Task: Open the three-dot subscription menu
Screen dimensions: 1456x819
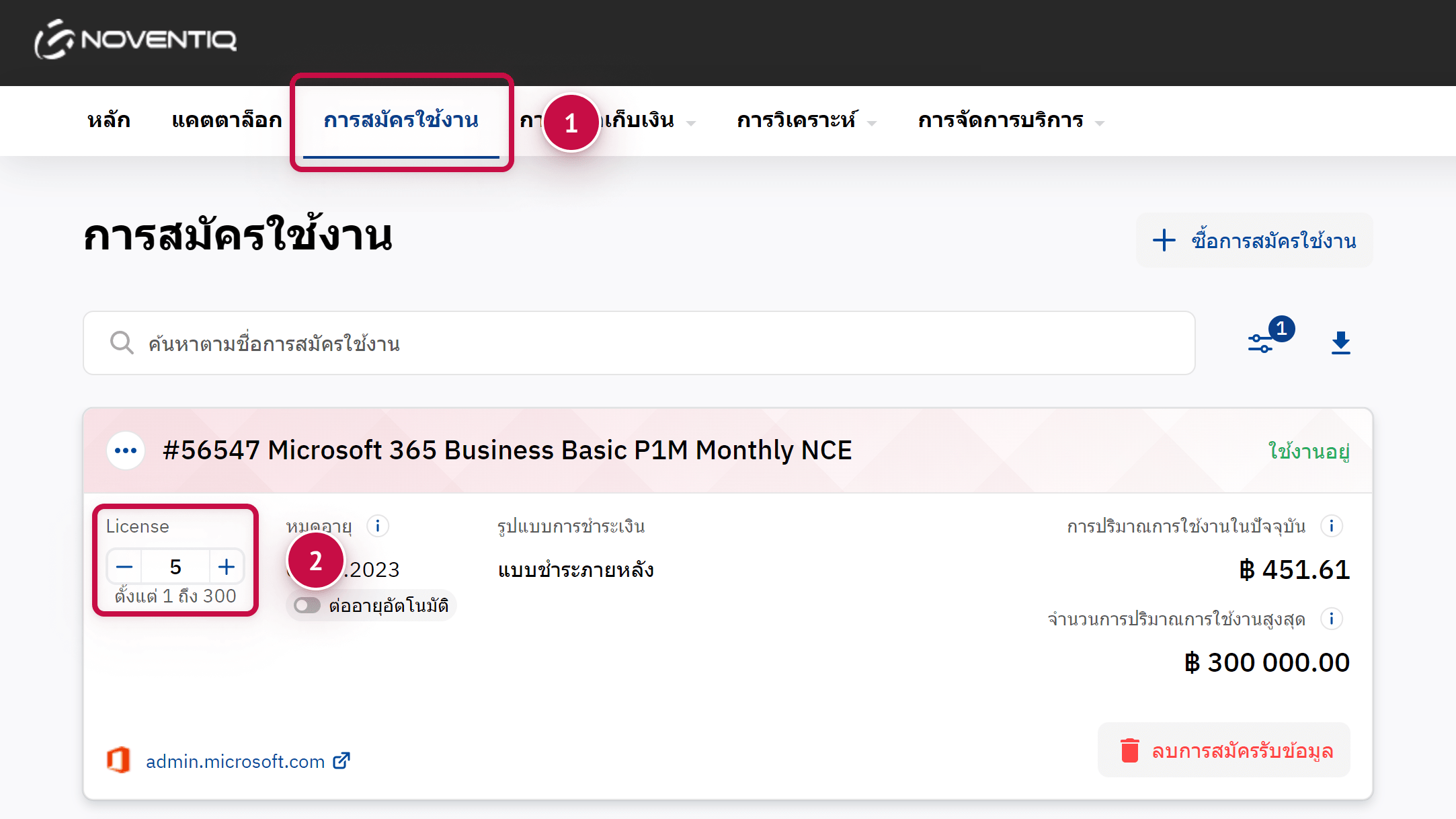Action: [126, 451]
